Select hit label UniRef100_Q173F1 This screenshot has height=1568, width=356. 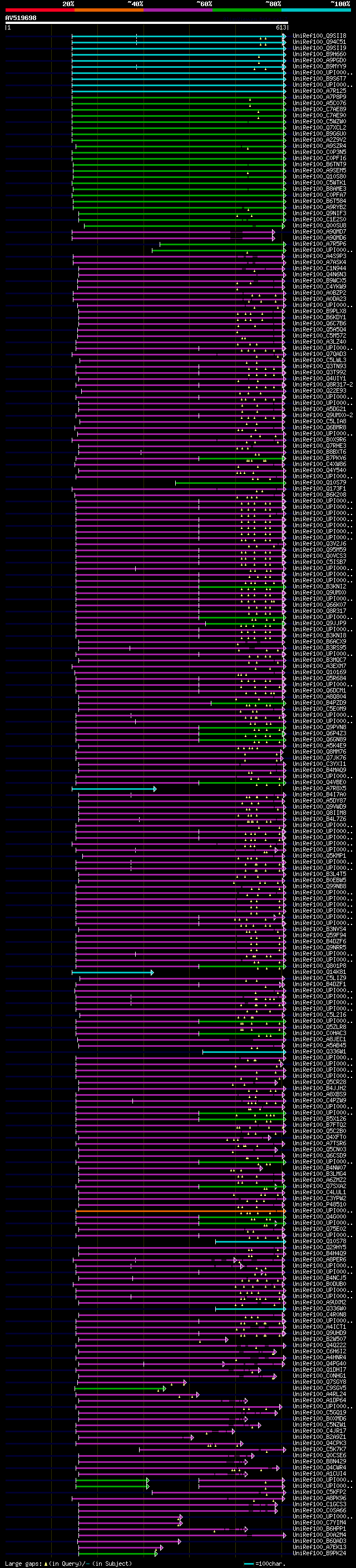click(319, 489)
